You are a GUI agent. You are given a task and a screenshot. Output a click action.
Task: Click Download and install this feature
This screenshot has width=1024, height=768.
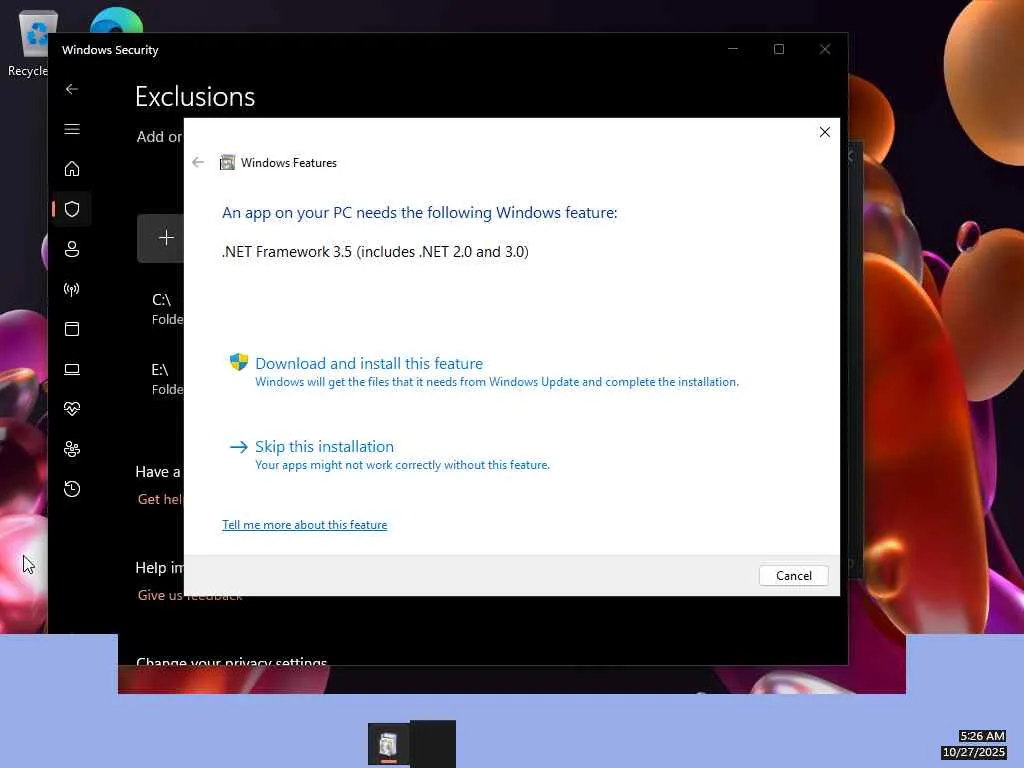click(x=369, y=364)
